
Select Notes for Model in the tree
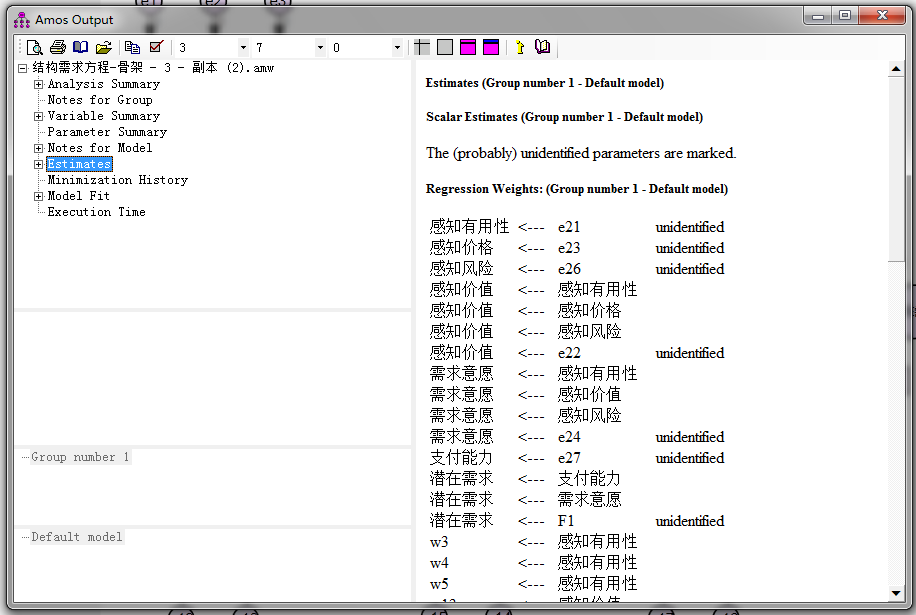(x=100, y=148)
